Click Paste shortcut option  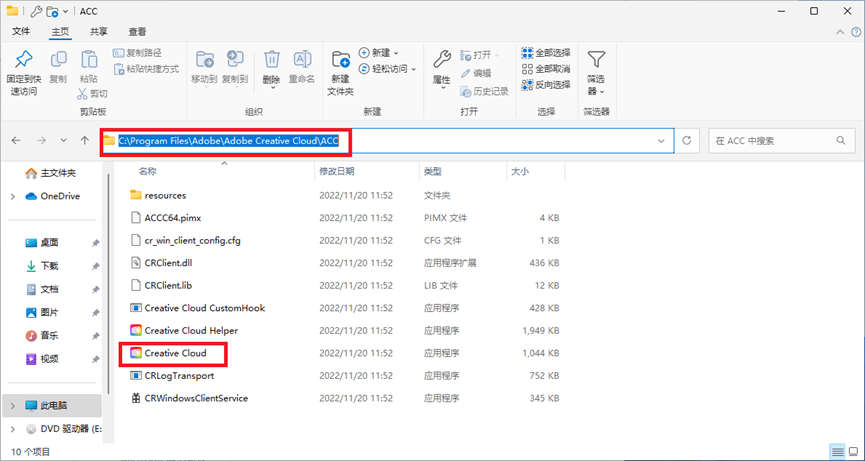point(146,69)
